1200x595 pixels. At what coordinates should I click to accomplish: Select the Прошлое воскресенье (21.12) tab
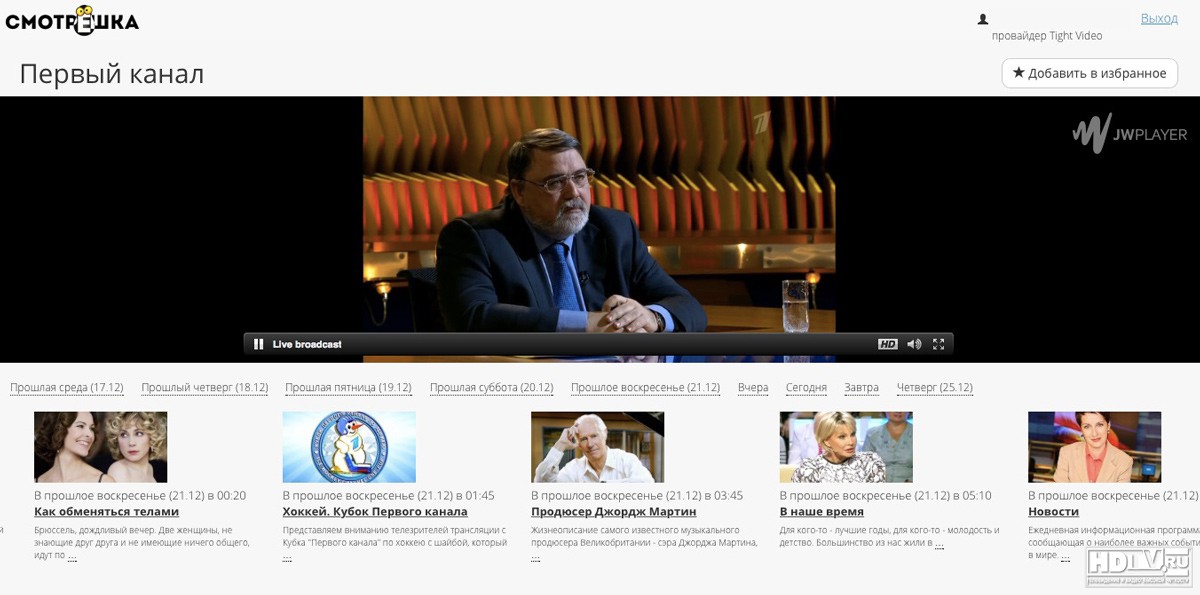coord(645,388)
